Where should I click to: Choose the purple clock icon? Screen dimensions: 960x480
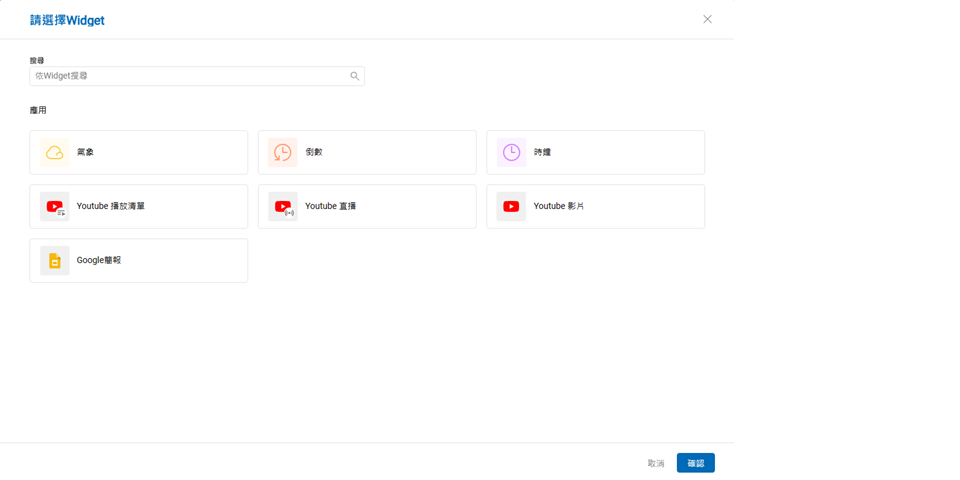click(511, 153)
